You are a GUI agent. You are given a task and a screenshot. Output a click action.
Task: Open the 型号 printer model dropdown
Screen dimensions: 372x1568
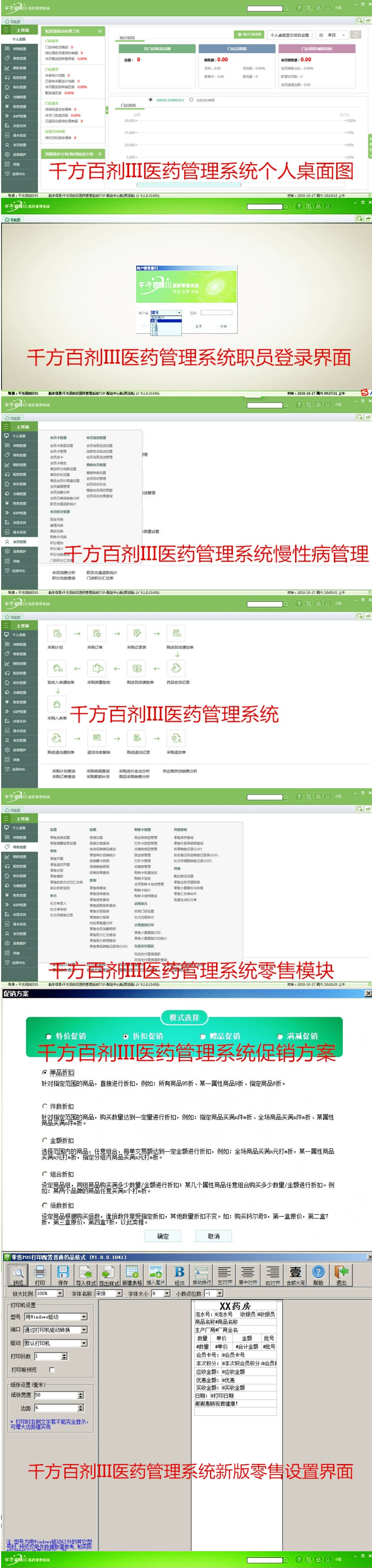[x=84, y=1317]
